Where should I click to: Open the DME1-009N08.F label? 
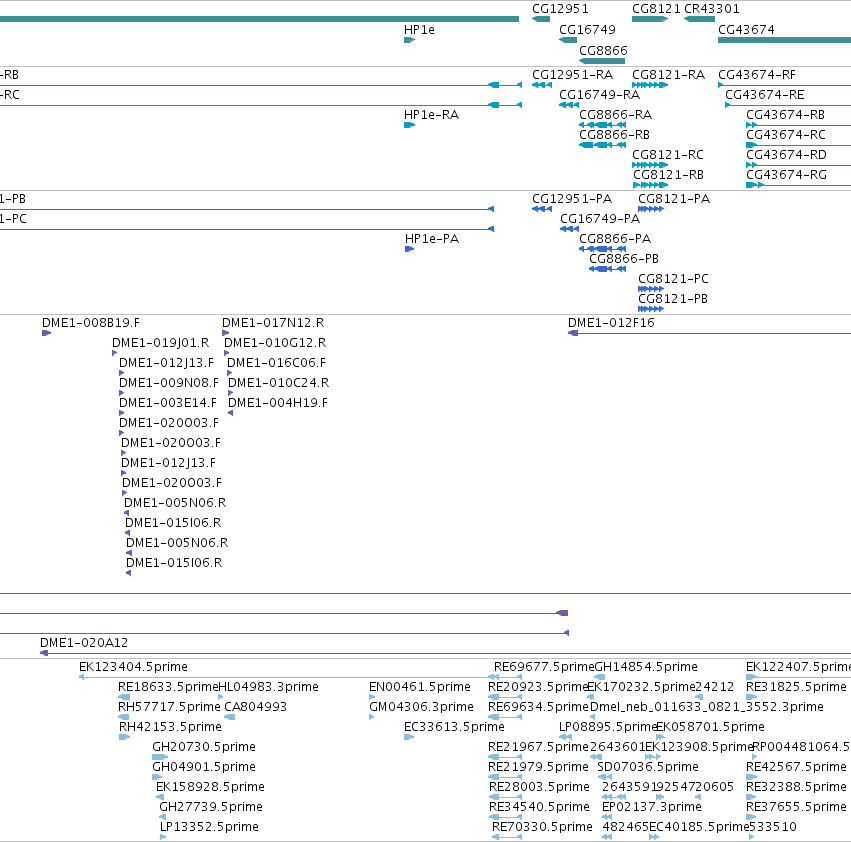click(169, 383)
